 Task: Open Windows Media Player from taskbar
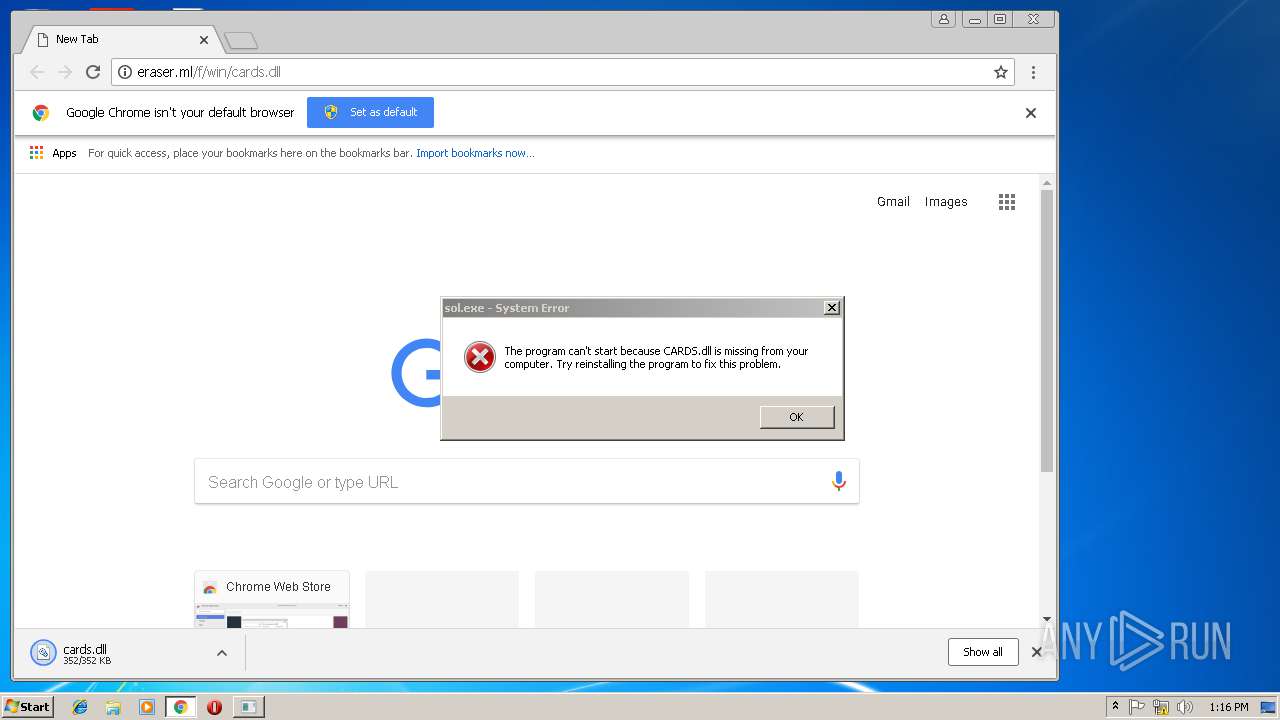tap(147, 707)
